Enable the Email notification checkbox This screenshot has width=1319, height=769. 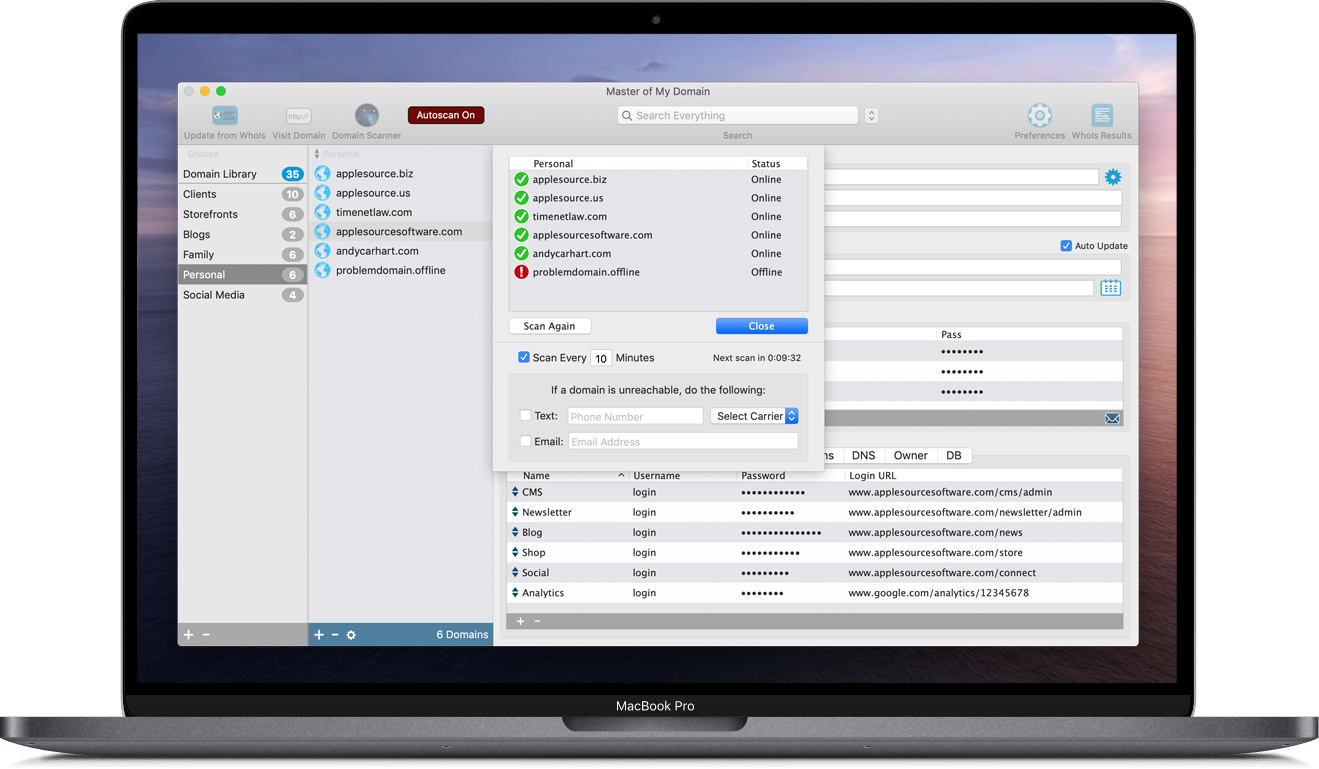526,441
